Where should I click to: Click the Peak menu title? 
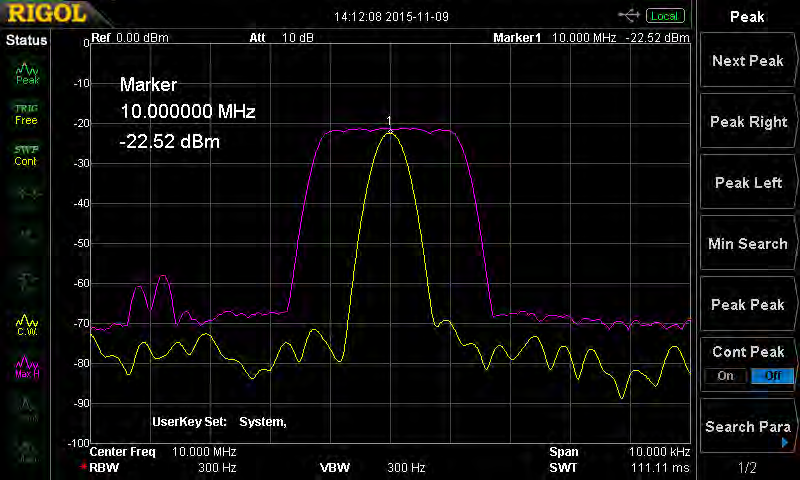(747, 16)
